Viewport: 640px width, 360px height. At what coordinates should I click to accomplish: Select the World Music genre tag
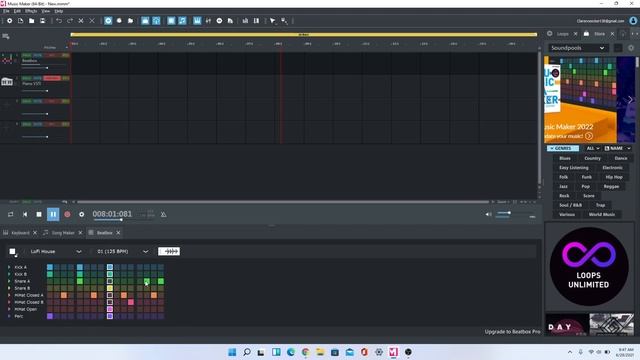tap(602, 214)
